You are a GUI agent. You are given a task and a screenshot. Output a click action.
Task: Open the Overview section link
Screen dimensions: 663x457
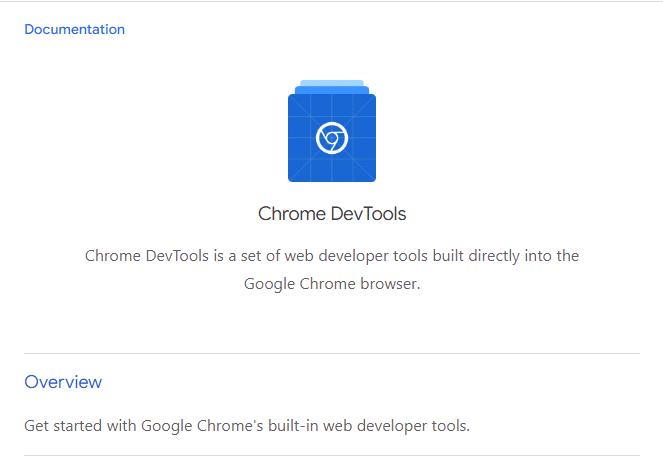point(63,382)
